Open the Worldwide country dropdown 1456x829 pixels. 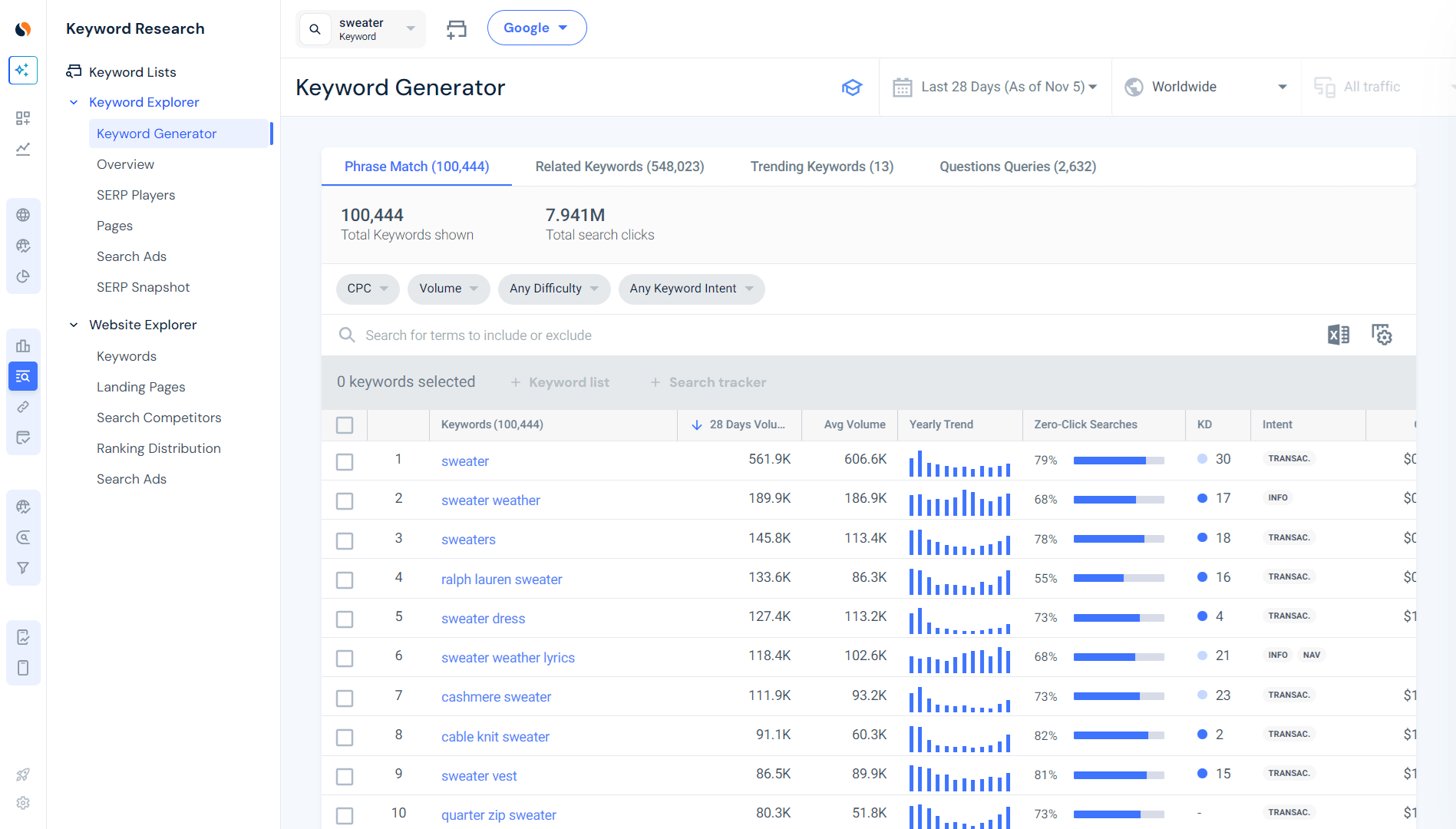point(1205,88)
